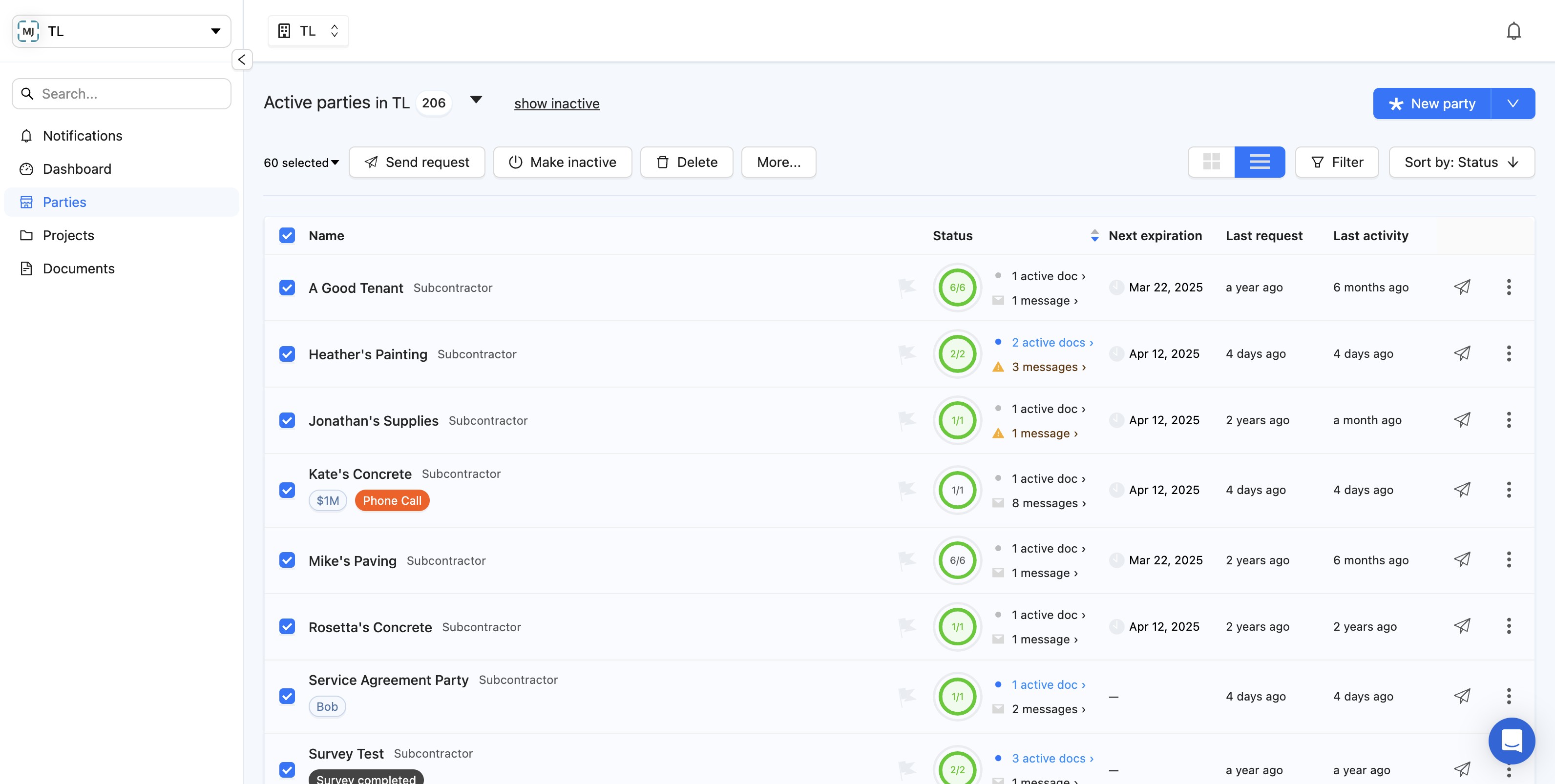This screenshot has height=784, width=1555.
Task: Expand the New party dropdown arrow
Action: (1512, 104)
